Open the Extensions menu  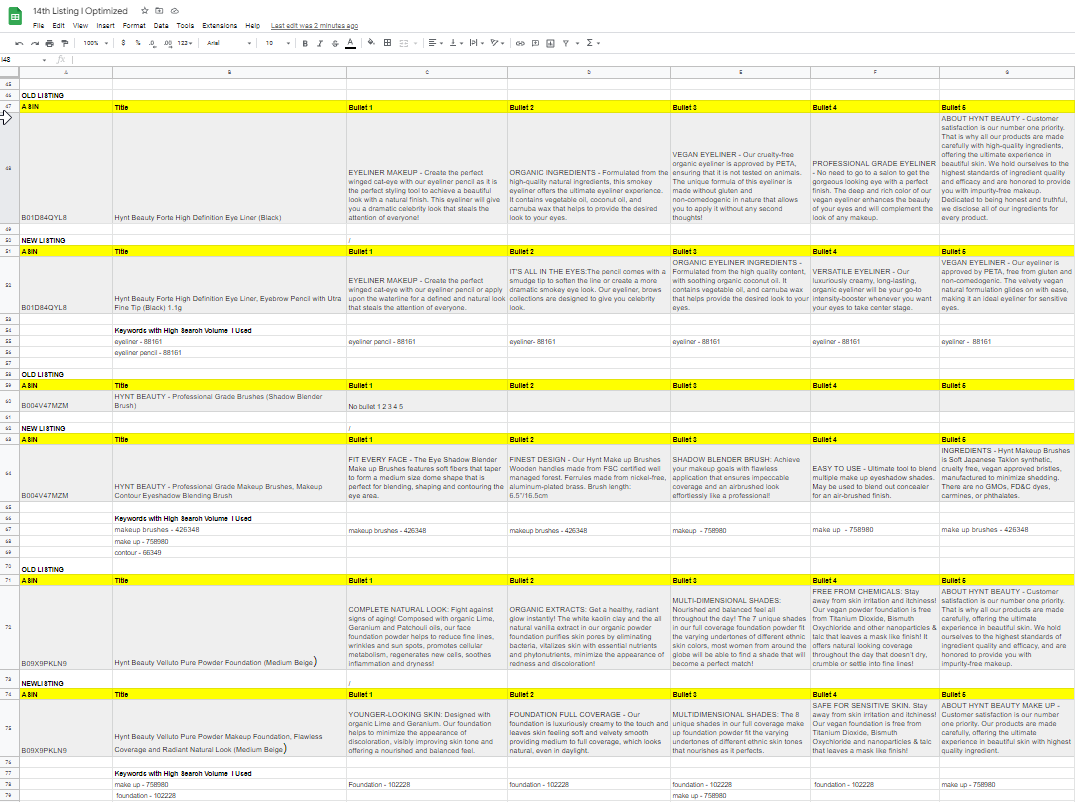[x=219, y=25]
